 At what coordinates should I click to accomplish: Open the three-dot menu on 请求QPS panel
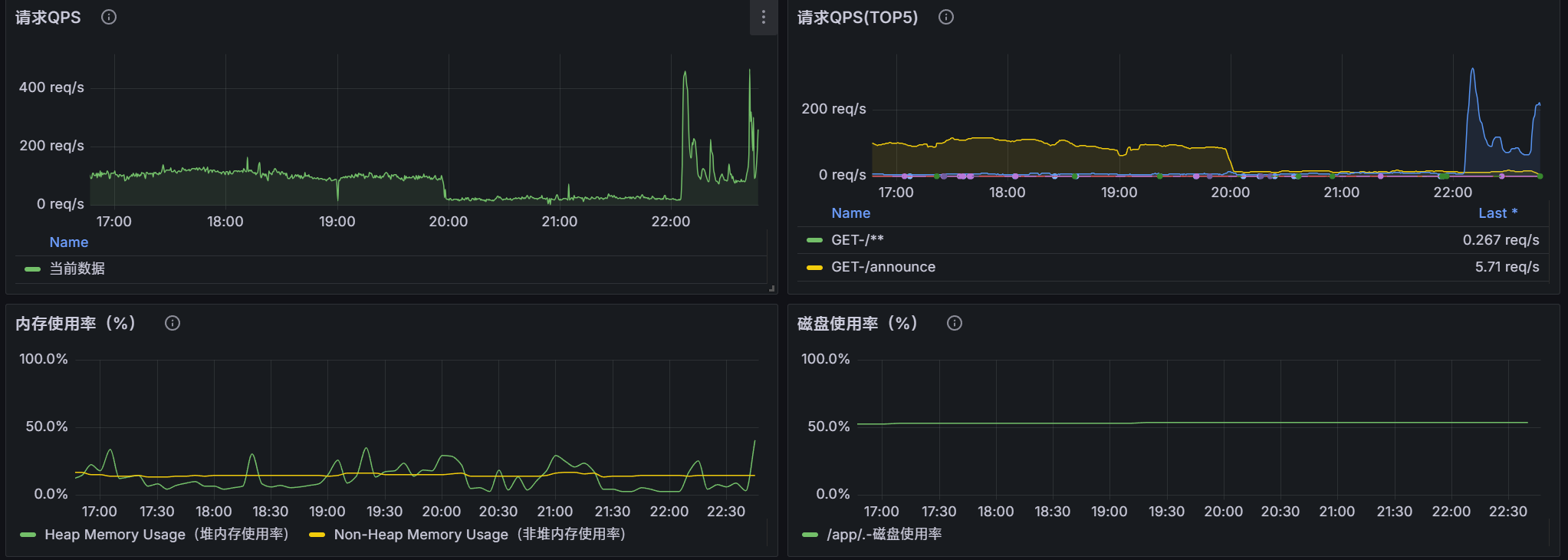[x=763, y=18]
